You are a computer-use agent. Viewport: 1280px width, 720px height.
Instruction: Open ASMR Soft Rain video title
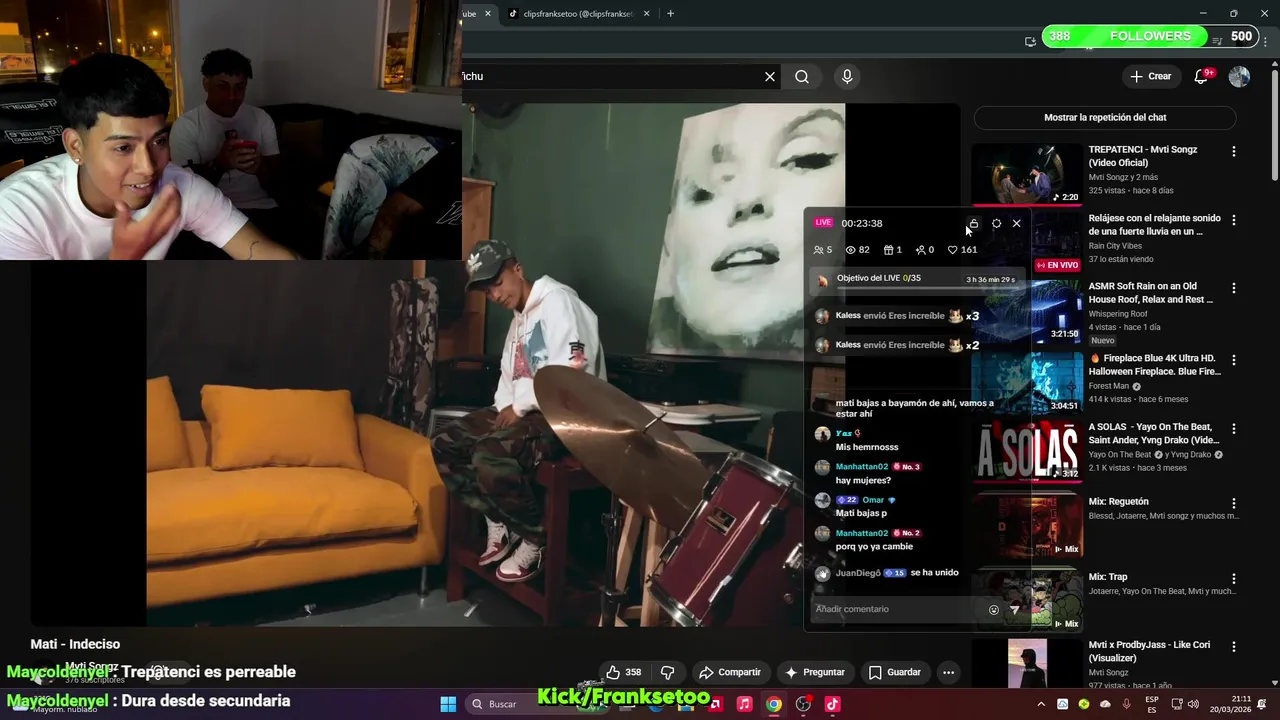pos(1151,292)
